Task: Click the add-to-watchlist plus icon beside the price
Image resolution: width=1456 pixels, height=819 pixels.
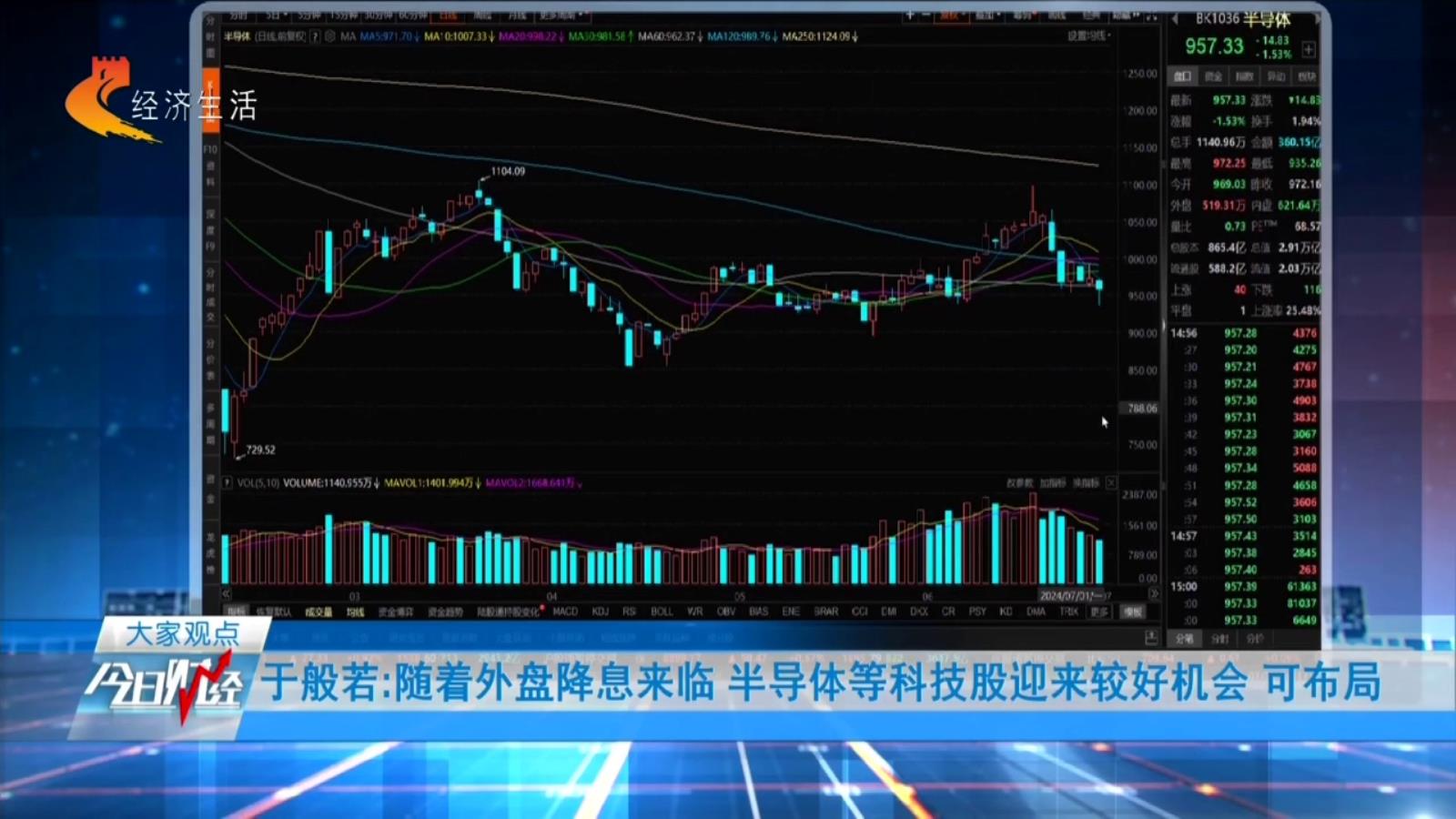Action: coord(1309,49)
